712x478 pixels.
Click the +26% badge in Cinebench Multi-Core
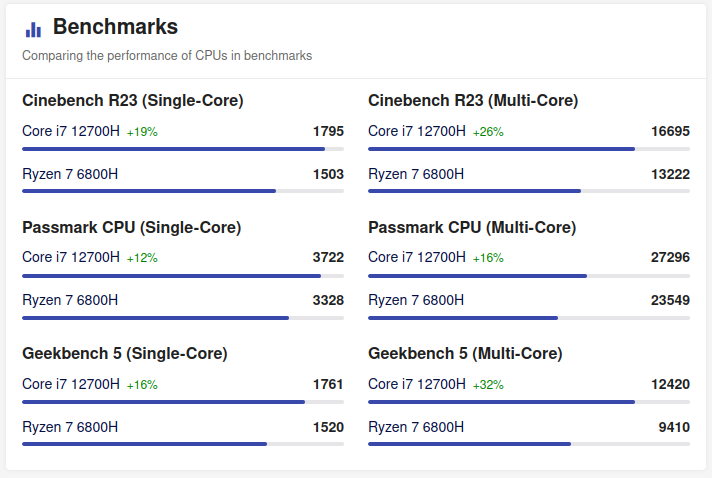point(488,132)
